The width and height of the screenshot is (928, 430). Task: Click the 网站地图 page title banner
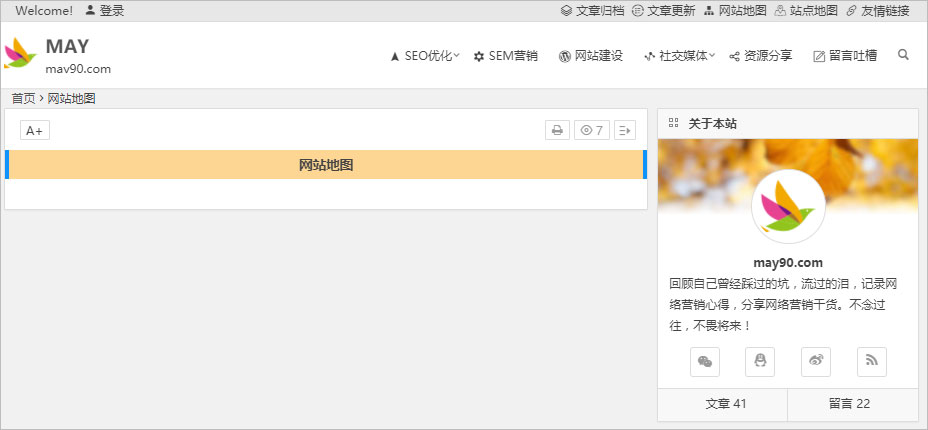(326, 165)
